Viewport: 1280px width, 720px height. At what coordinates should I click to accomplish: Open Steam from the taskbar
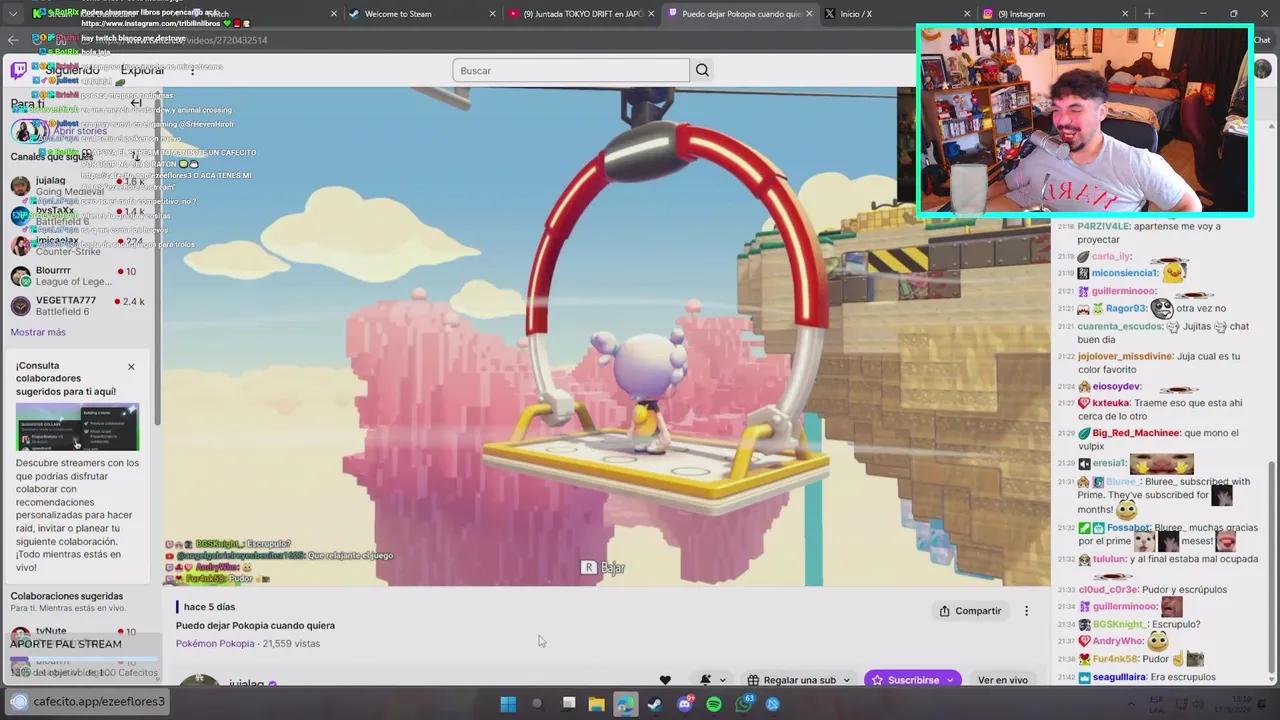[x=654, y=704]
